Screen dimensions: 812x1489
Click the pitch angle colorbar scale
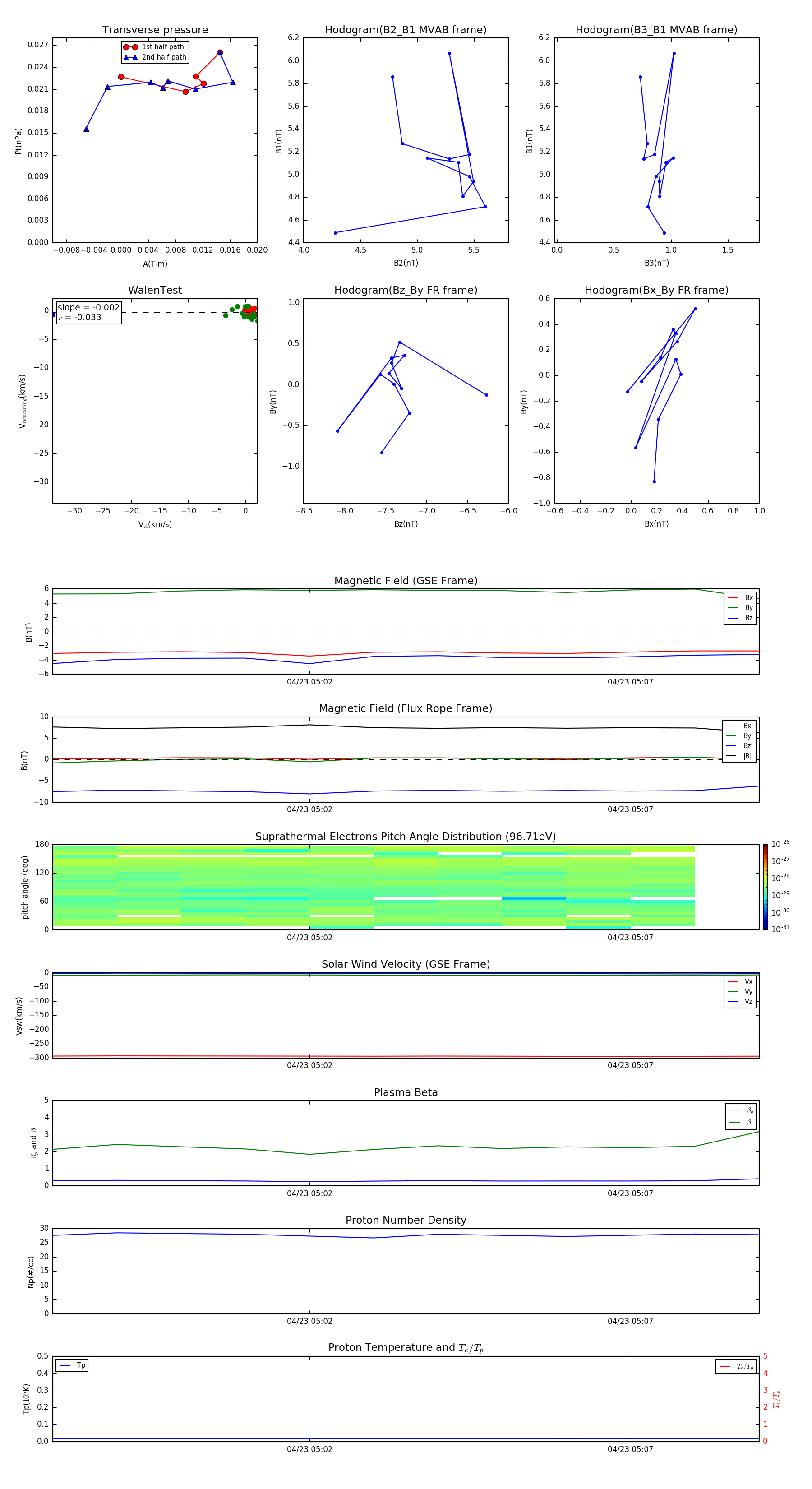pyautogui.click(x=765, y=887)
